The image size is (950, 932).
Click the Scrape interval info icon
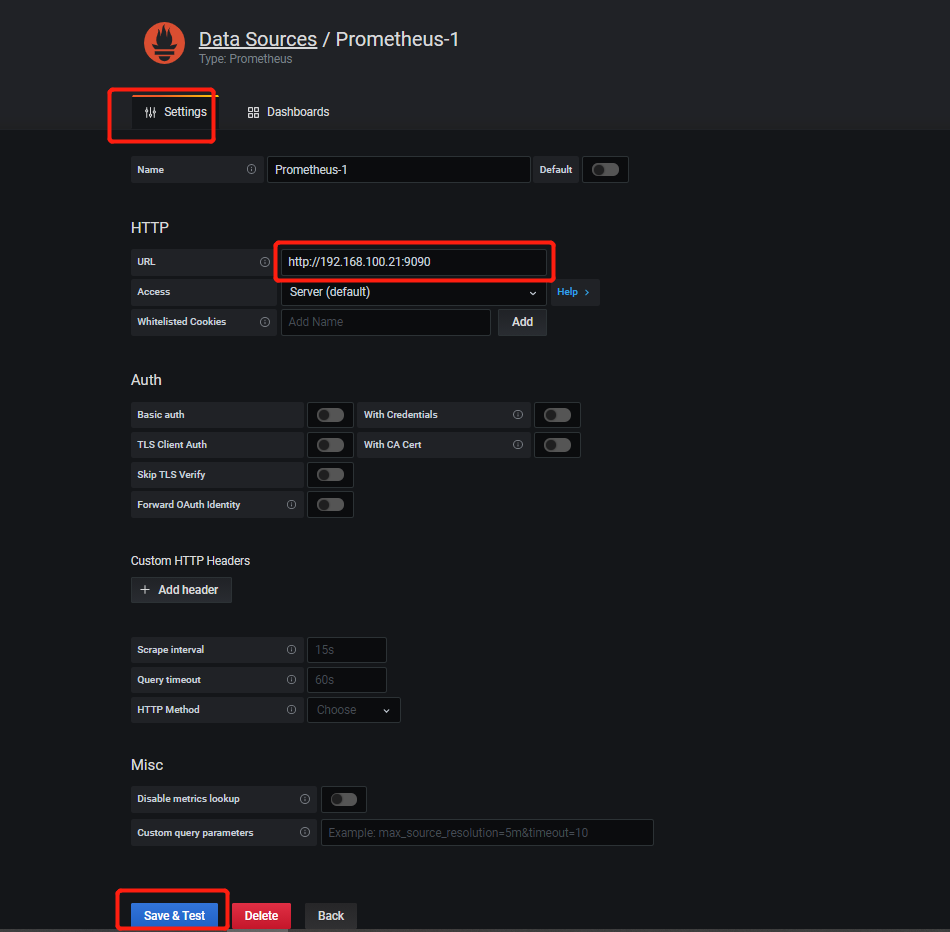coord(291,650)
